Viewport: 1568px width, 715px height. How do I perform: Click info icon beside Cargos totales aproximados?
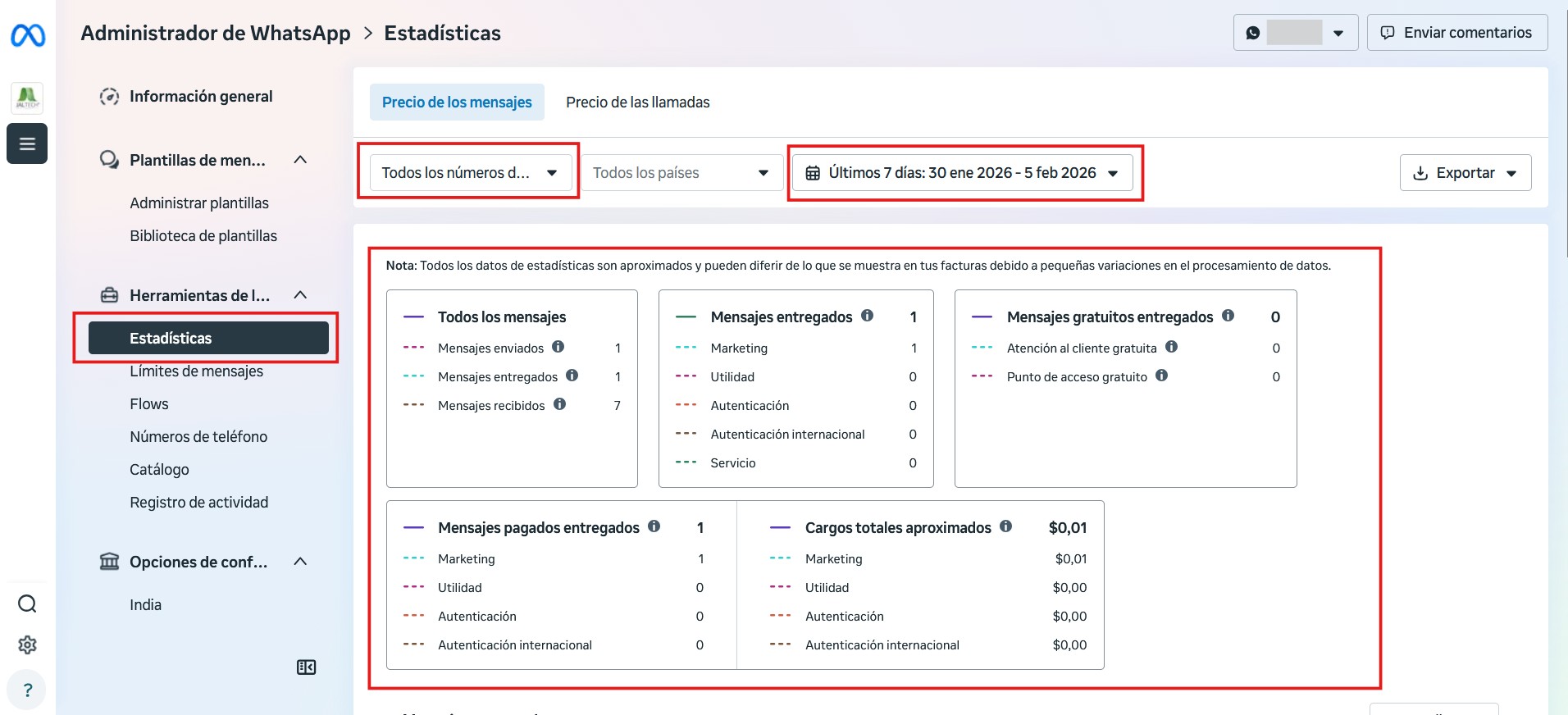point(1006,526)
